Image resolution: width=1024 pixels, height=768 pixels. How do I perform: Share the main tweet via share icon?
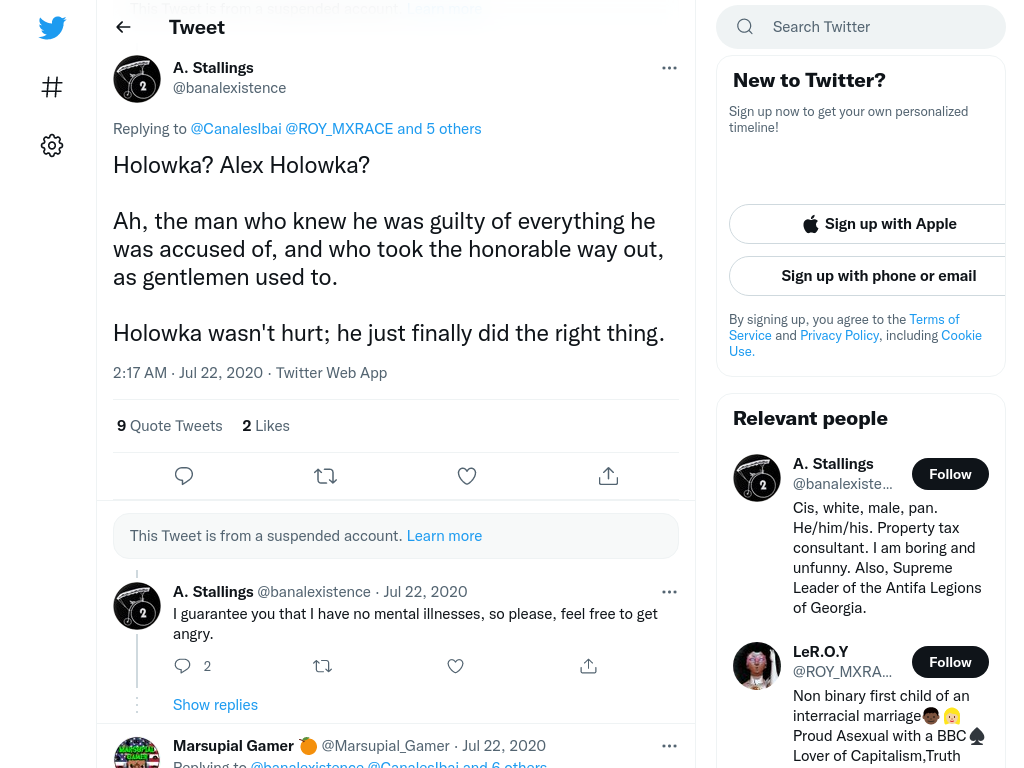point(608,476)
